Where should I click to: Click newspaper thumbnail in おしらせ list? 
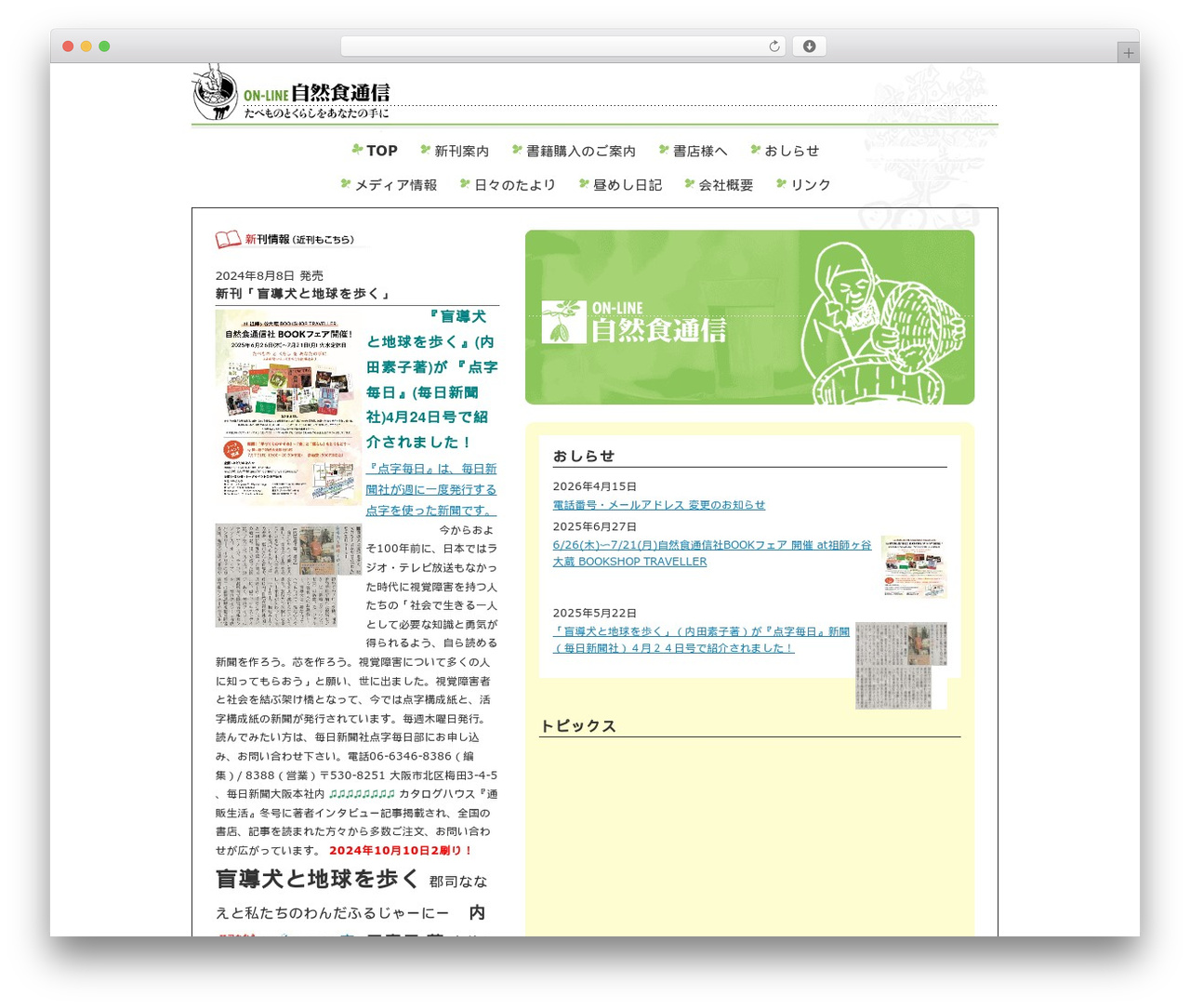[x=901, y=665]
